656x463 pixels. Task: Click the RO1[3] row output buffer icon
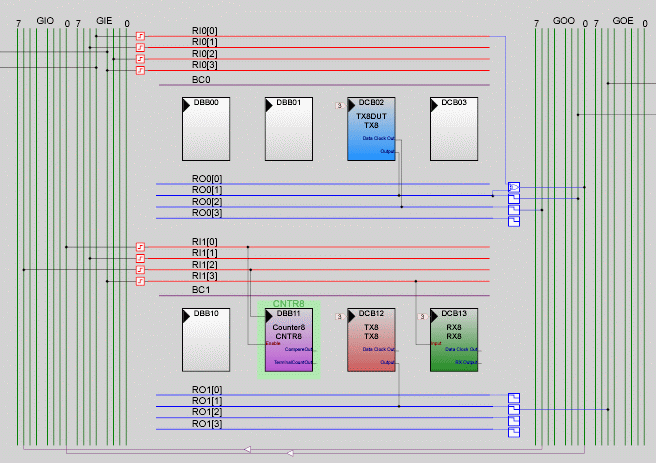pyautogui.click(x=514, y=432)
